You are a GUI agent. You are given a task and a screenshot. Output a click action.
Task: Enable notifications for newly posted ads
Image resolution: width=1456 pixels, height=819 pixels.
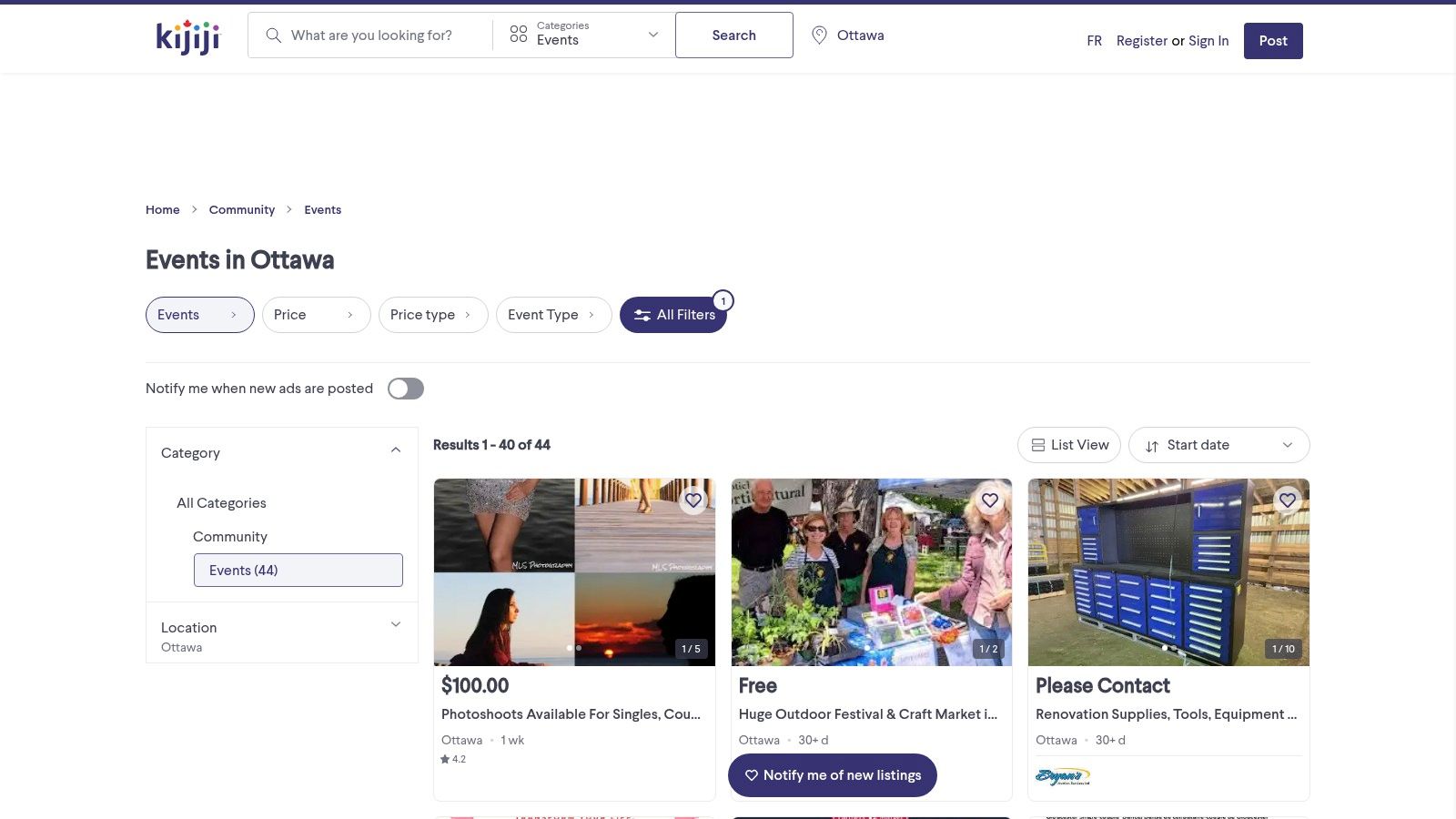coord(405,389)
